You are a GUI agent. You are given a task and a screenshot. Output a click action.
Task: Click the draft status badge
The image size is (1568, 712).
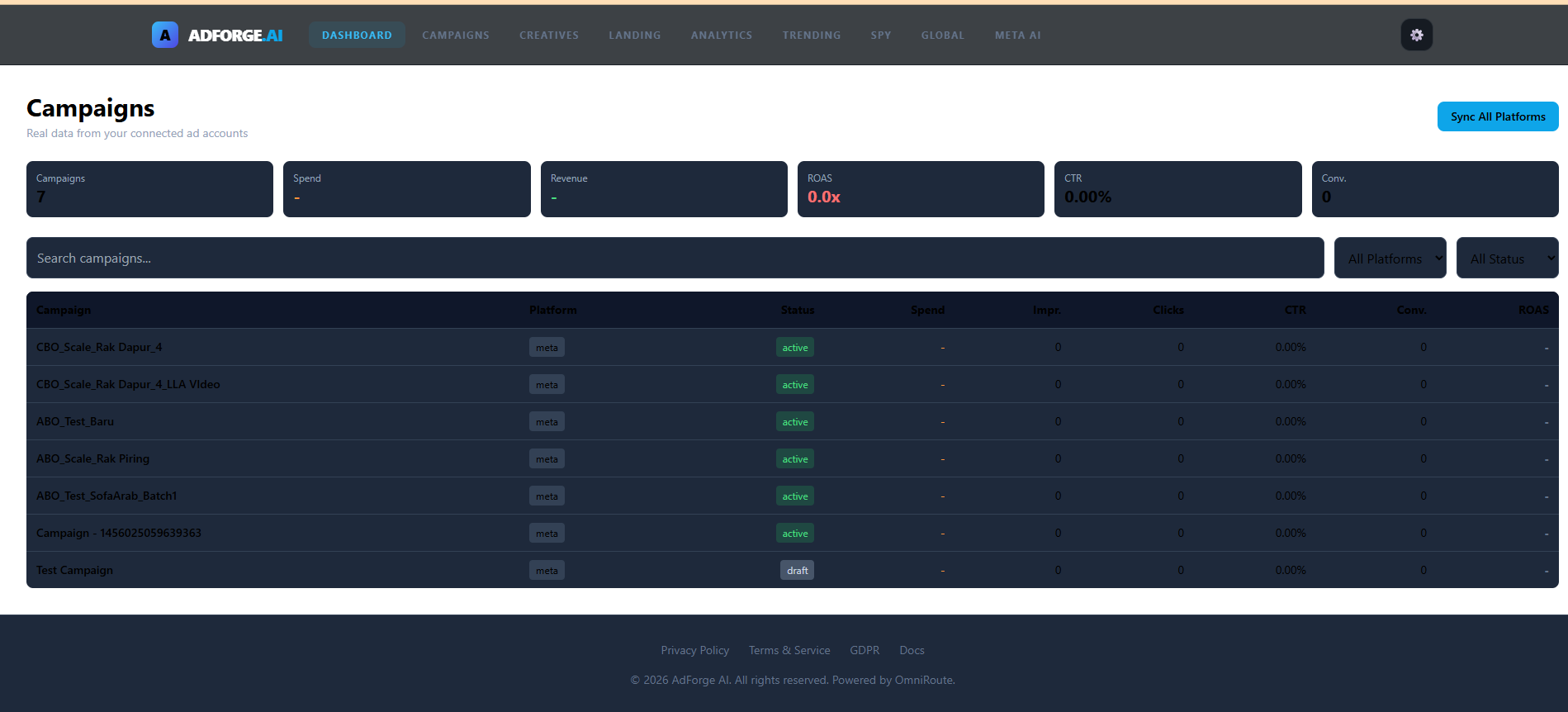tap(797, 570)
